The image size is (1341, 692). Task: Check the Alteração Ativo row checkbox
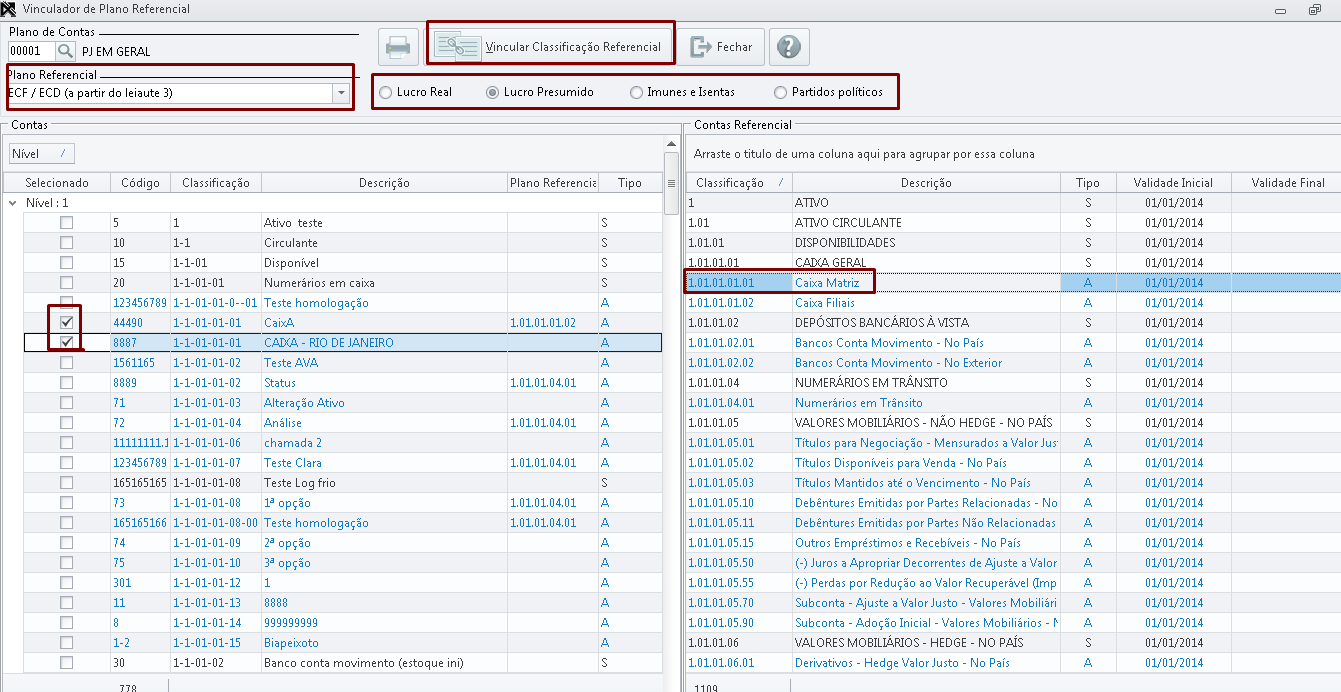[x=66, y=403]
